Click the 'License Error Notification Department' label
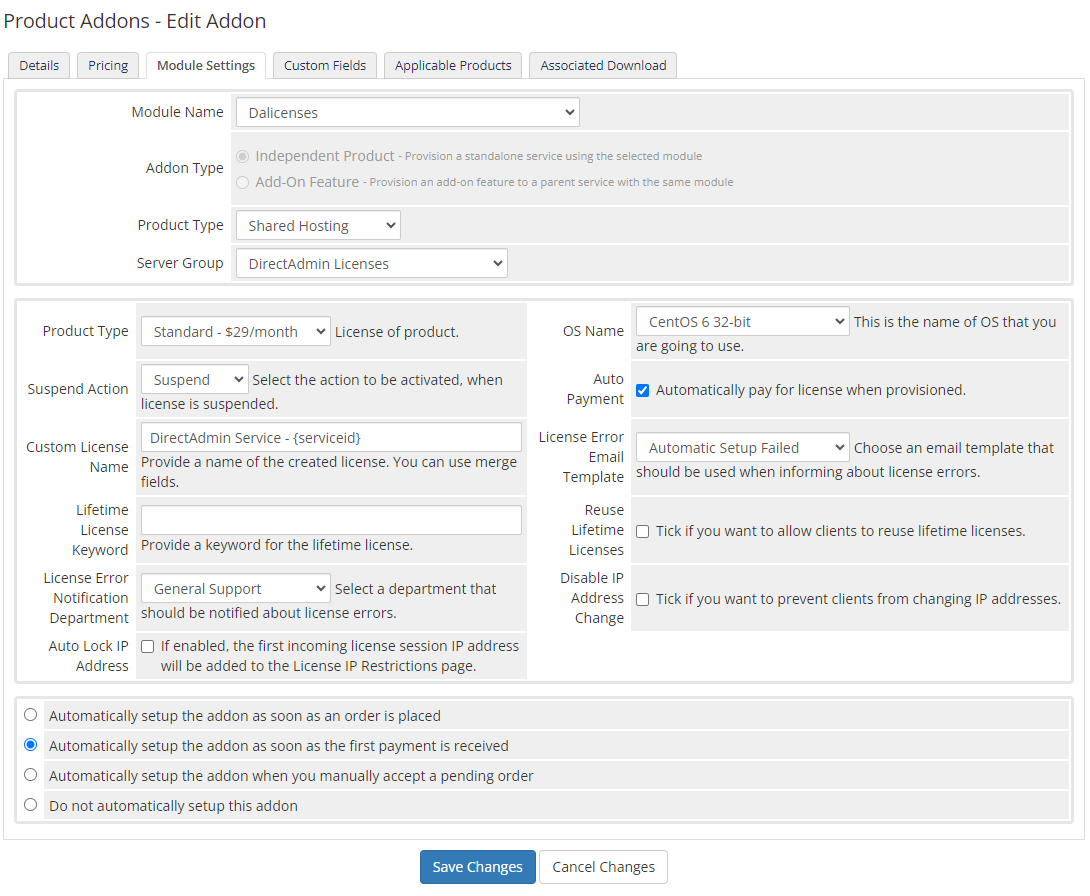 tap(86, 598)
